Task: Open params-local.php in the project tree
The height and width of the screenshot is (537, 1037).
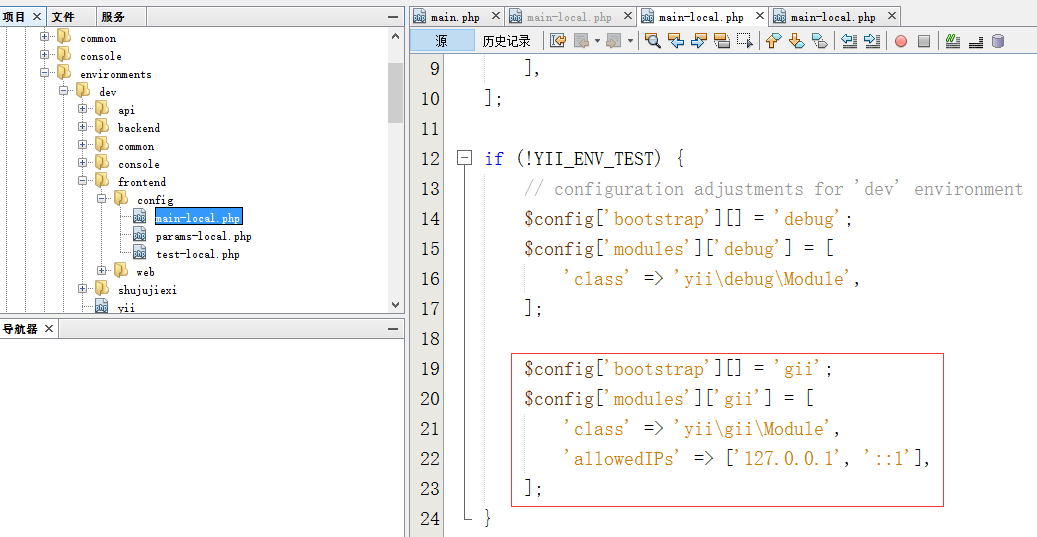Action: 203,236
